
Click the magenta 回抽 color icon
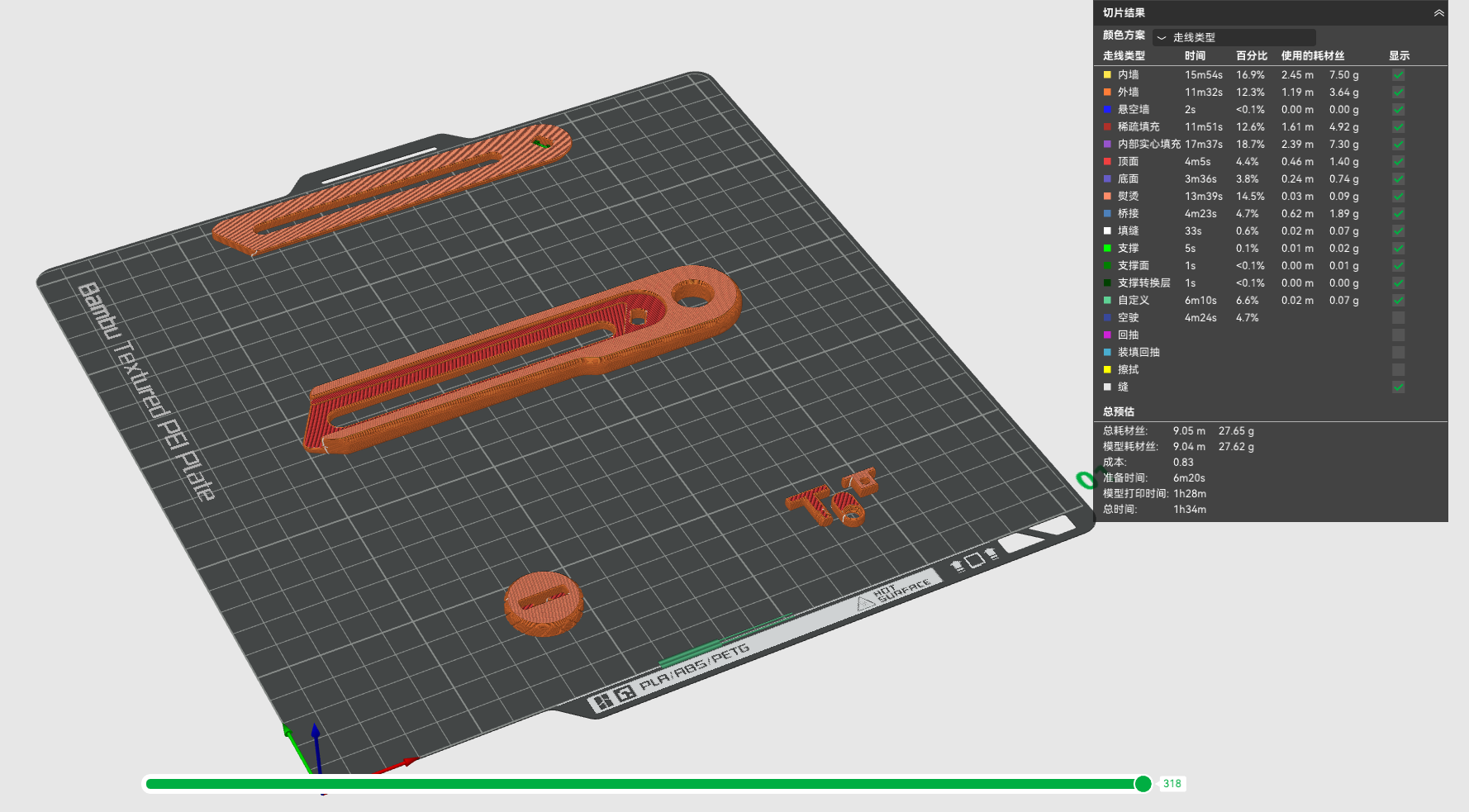[1107, 335]
